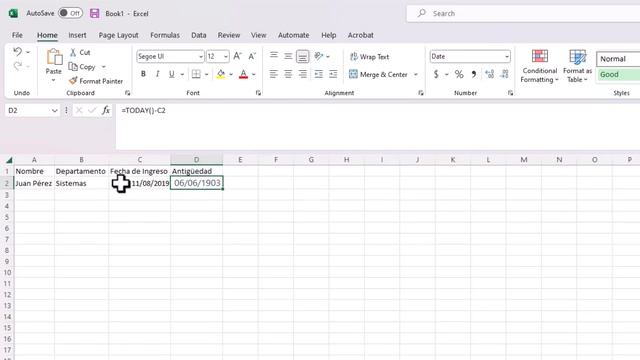
Task: Click the Antigüedad header cell
Action: coord(196,171)
